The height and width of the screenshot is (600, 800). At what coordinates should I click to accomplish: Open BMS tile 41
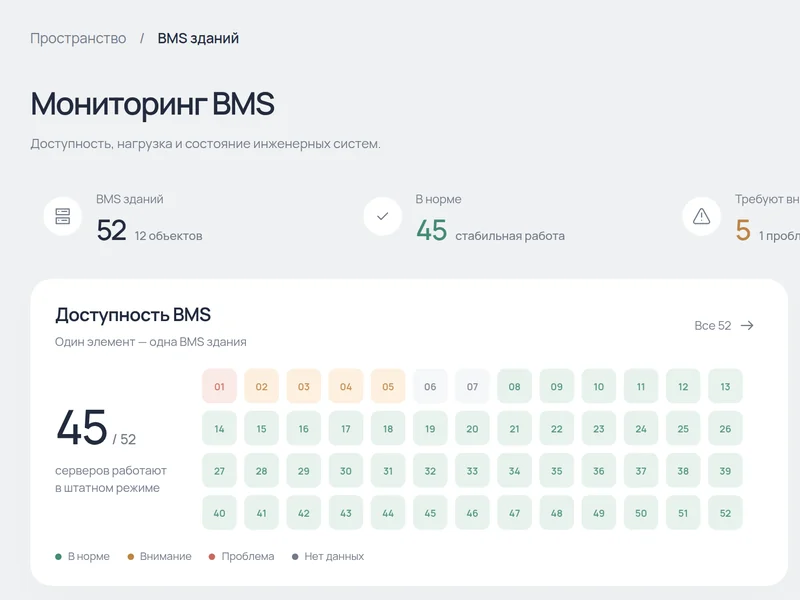[x=262, y=513]
